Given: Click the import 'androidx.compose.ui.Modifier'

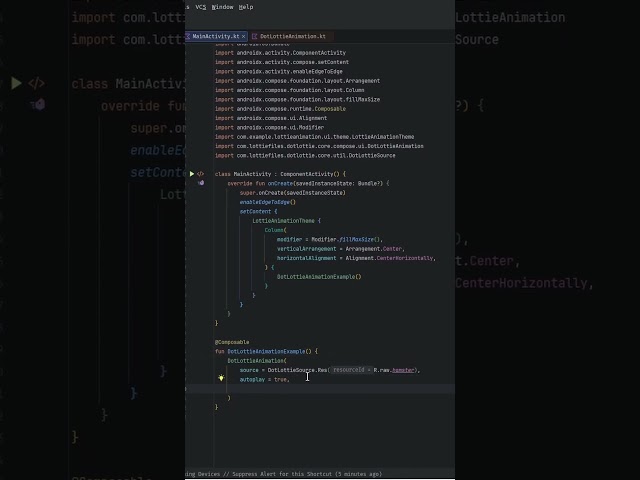Looking at the screenshot, I should point(269,127).
